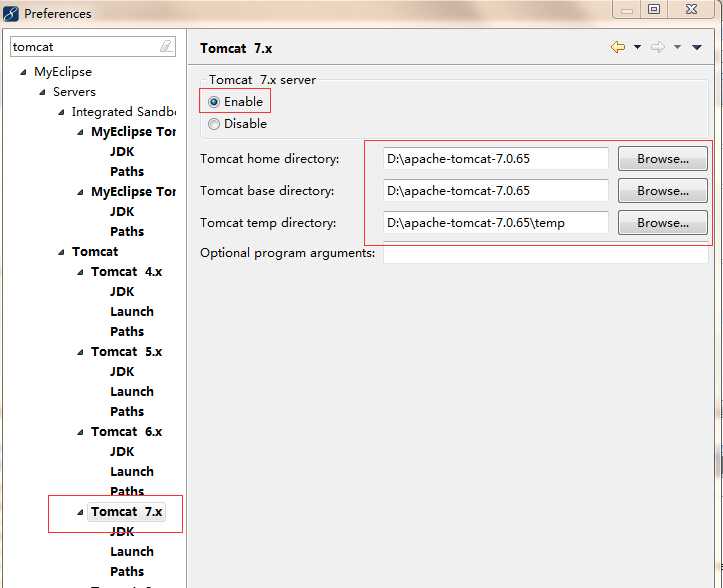Collapse the first MyEclipse Tomcat node
723x588 pixels.
(80, 132)
